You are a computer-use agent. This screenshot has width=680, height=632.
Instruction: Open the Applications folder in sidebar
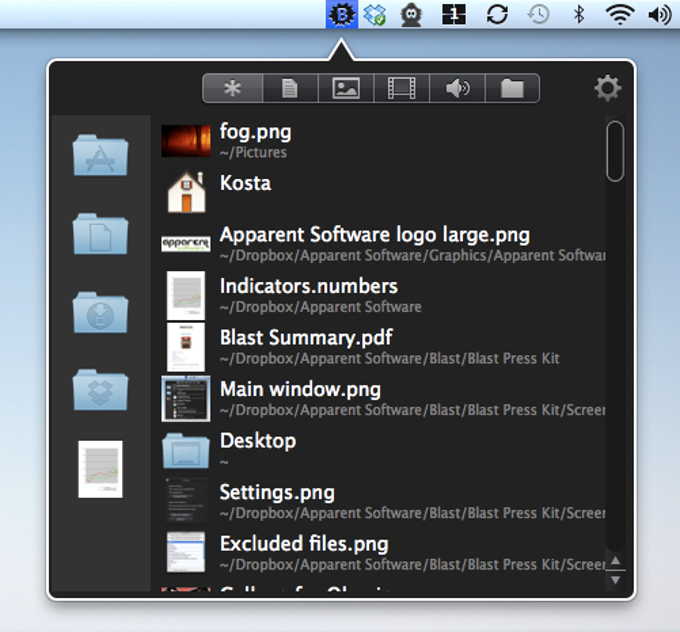100,156
